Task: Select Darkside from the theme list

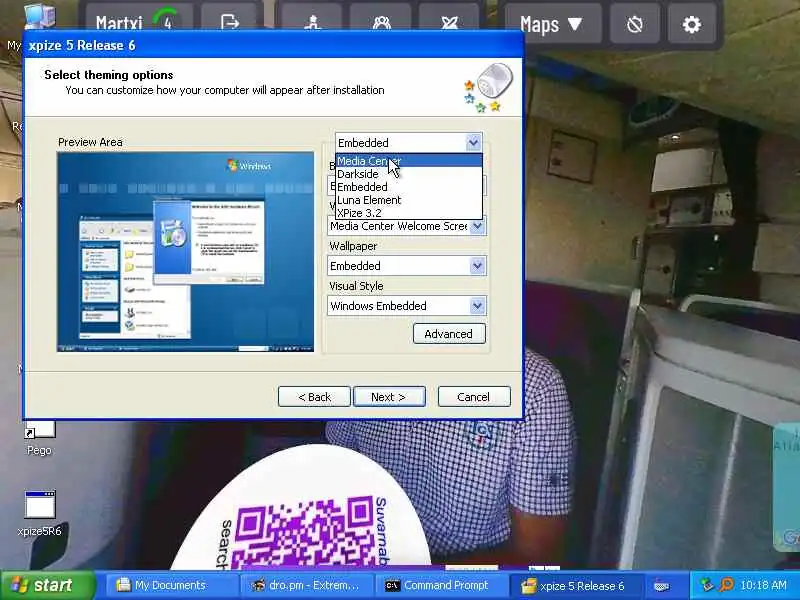Action: pyautogui.click(x=409, y=174)
